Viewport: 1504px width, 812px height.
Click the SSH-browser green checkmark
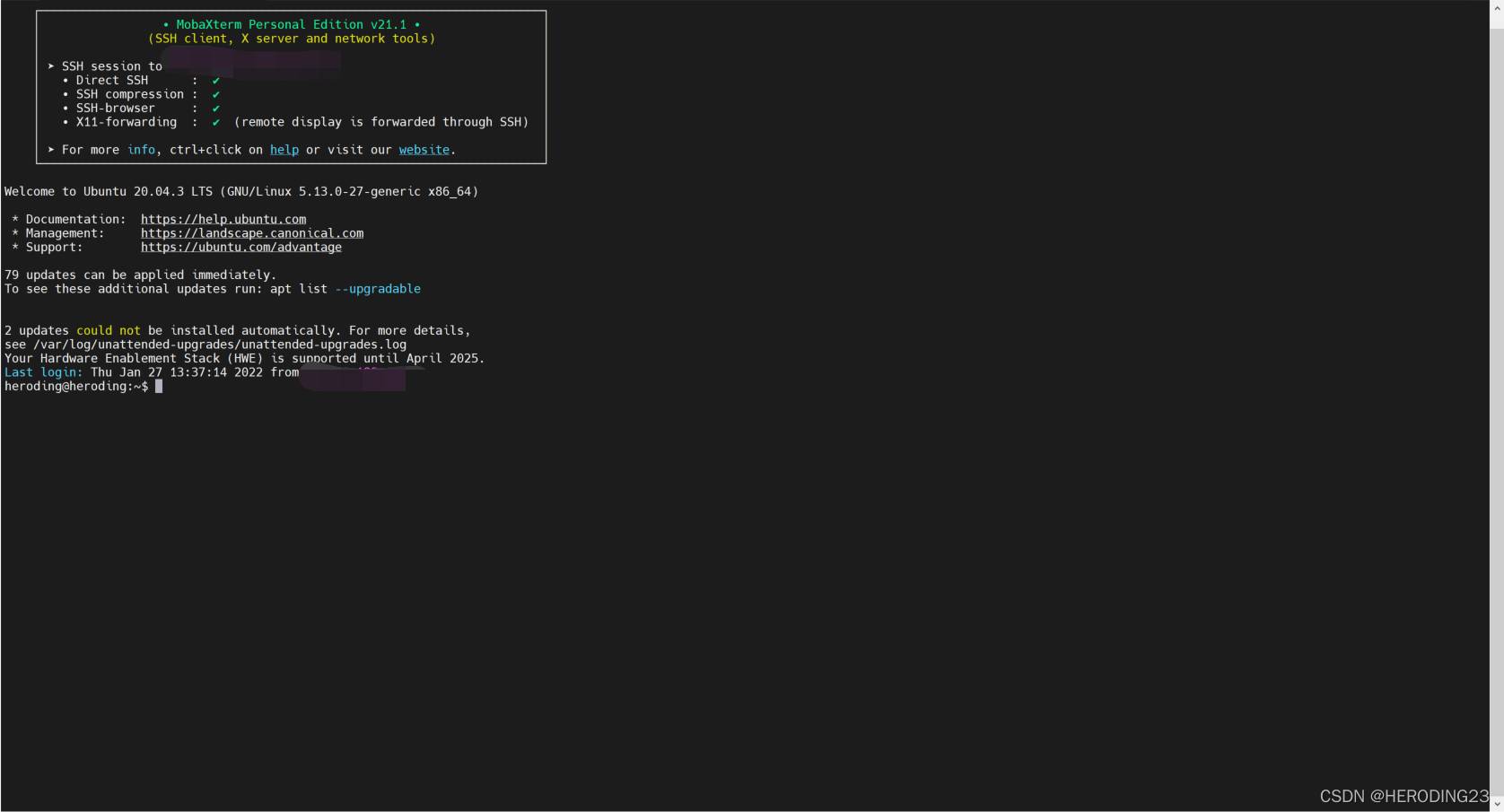tap(216, 109)
